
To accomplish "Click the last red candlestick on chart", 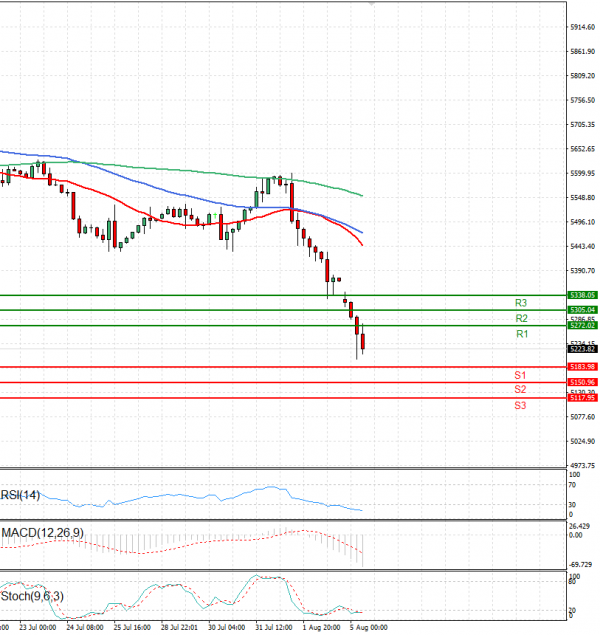I will [363, 341].
